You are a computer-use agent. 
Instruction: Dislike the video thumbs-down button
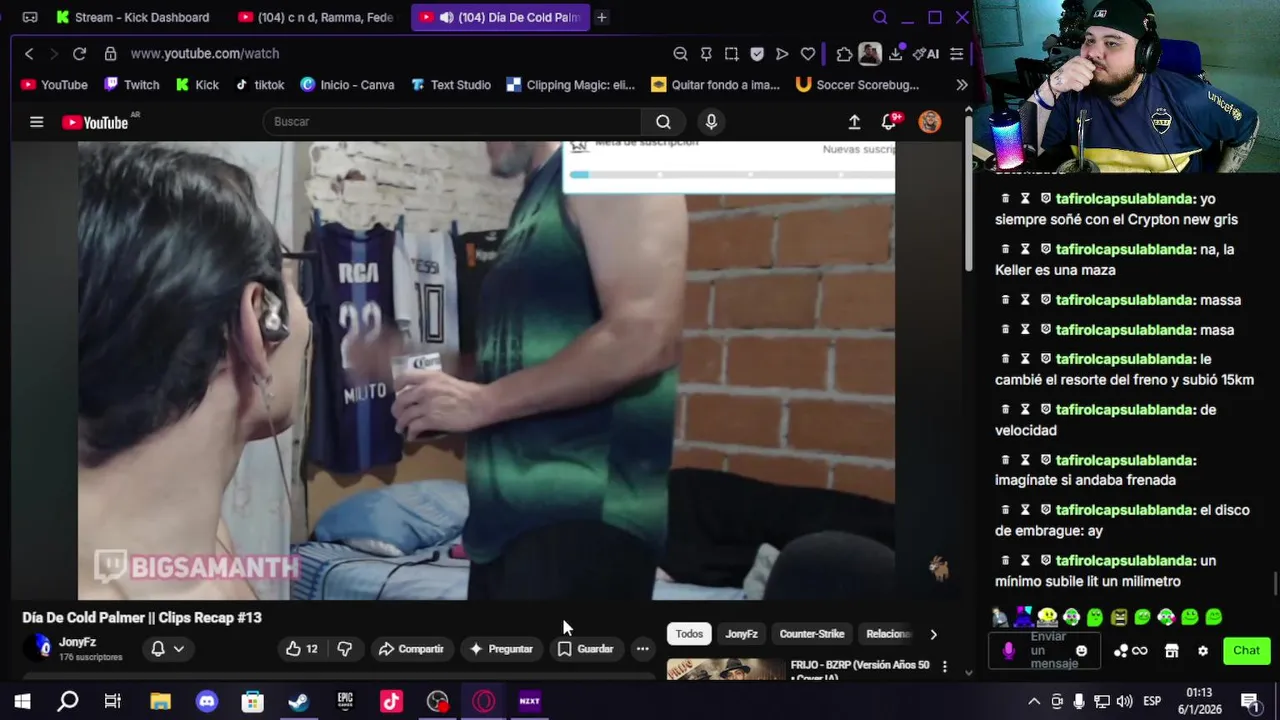tap(345, 649)
